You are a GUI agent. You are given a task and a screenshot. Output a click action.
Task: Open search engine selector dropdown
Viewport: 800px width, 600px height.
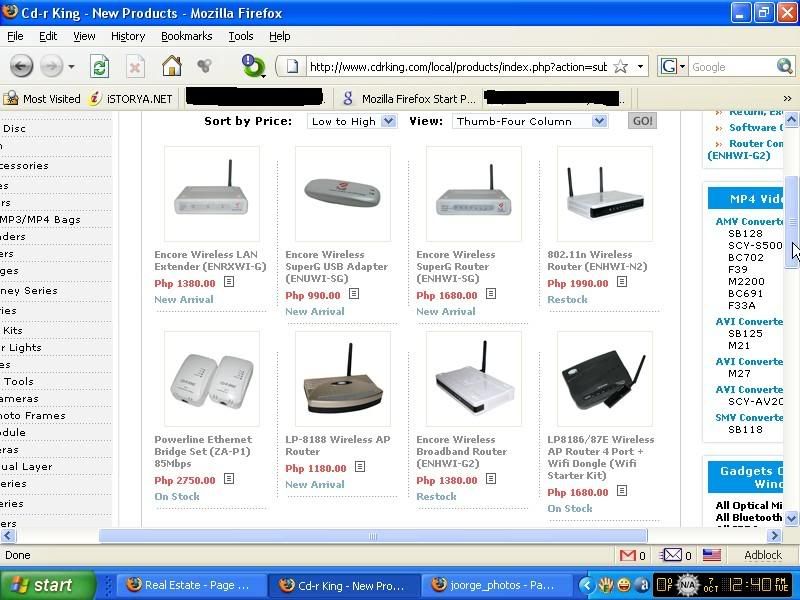coord(672,66)
